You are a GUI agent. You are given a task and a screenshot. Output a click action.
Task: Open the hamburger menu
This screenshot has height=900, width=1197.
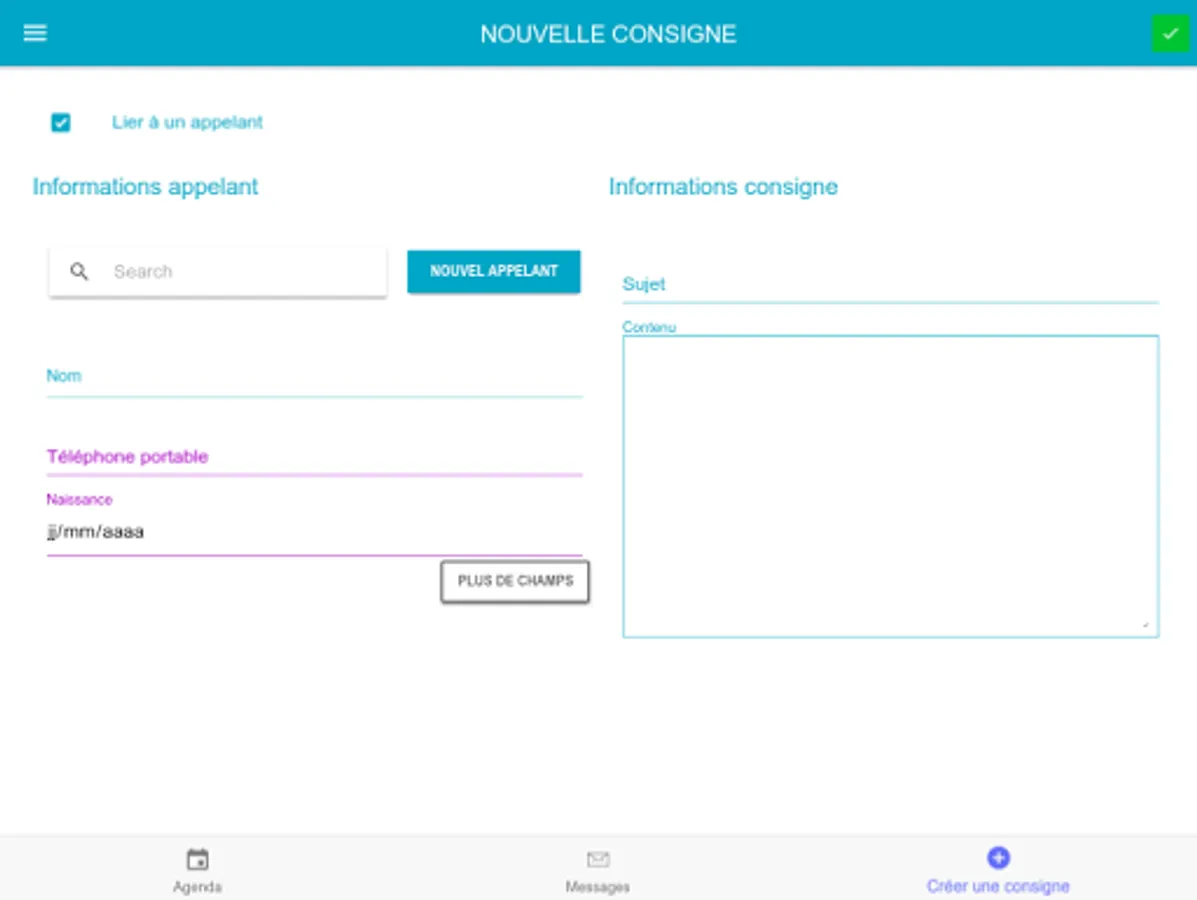[35, 33]
